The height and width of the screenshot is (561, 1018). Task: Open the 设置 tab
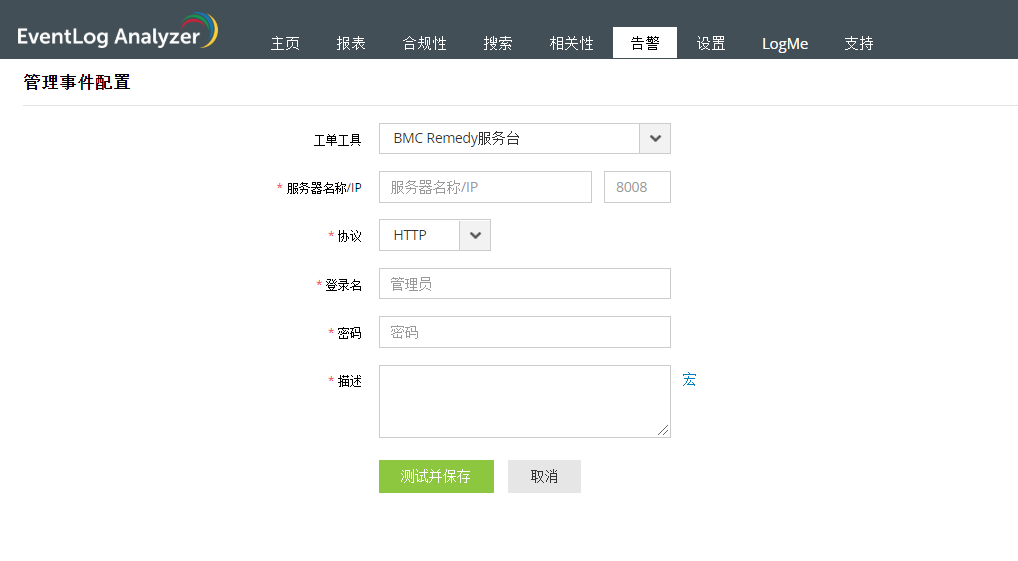(x=711, y=43)
